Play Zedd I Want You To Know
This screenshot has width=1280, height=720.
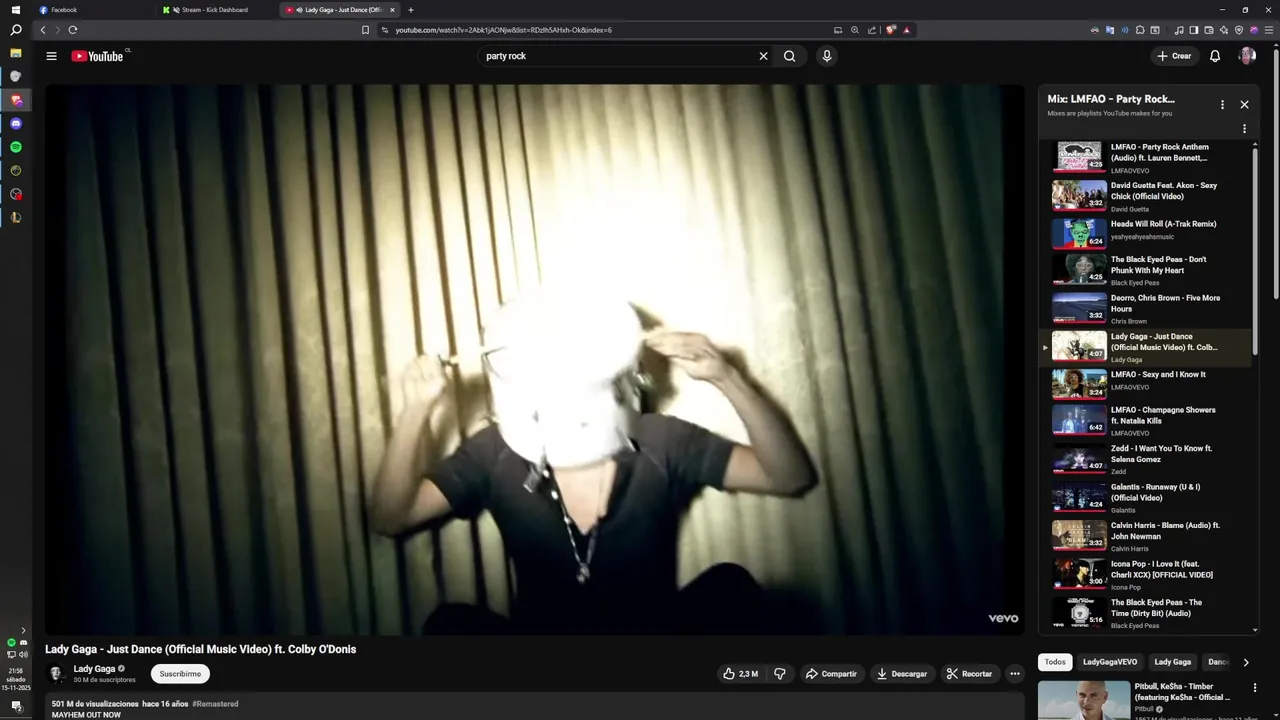coord(1145,459)
